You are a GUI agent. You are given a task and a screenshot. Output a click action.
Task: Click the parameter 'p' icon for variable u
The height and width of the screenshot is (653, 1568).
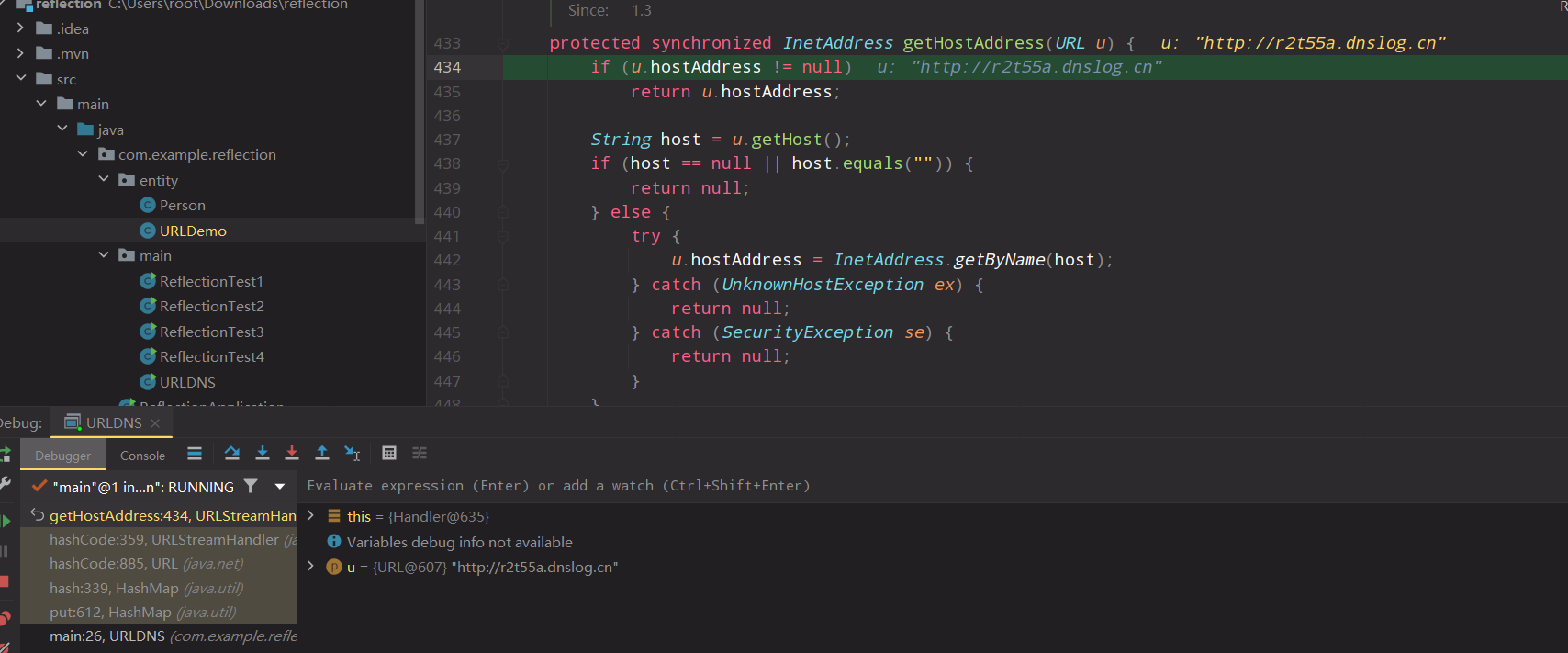pos(334,568)
